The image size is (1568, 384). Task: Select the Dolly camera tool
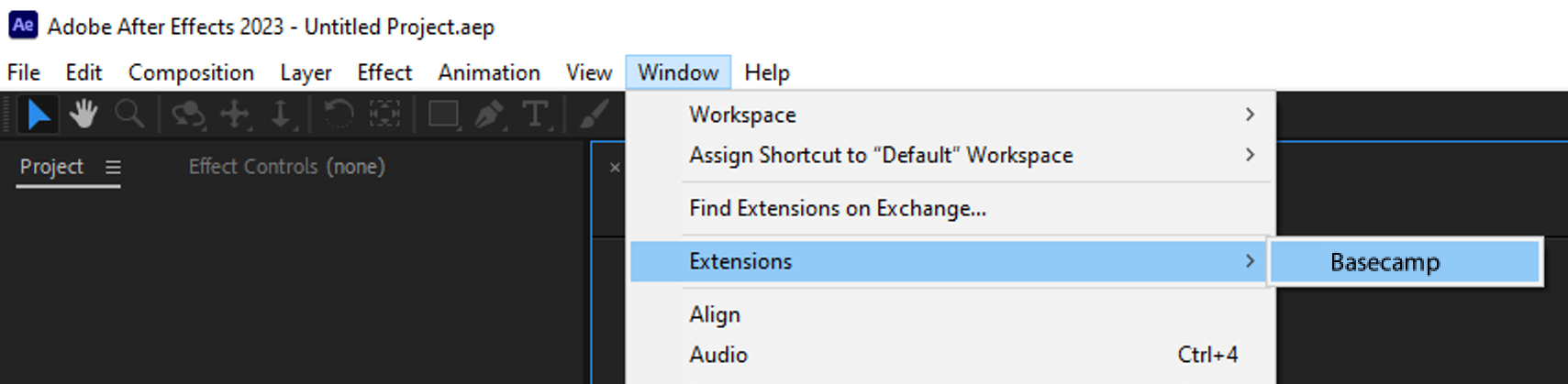pos(281,115)
